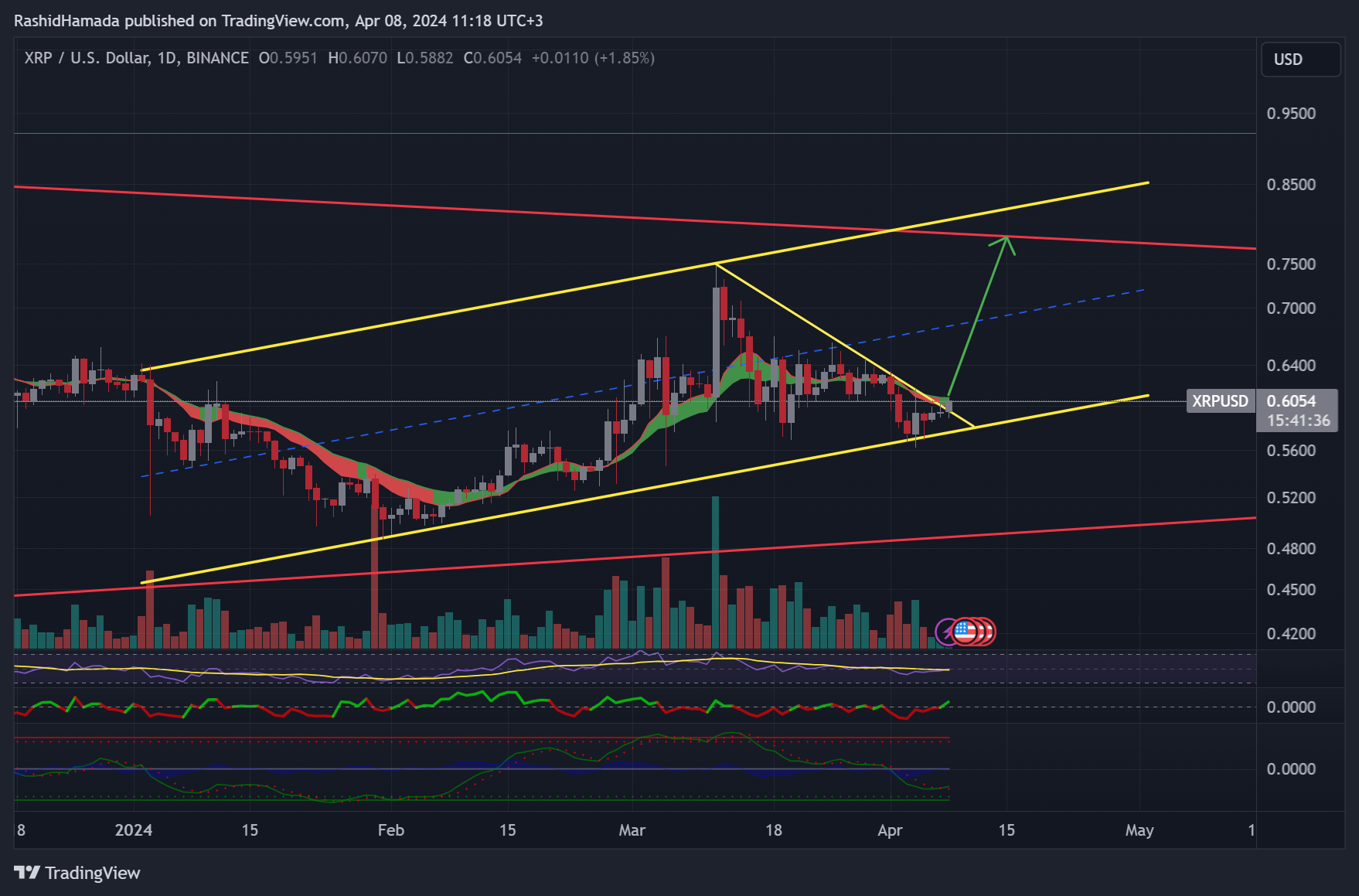
Task: Click the O0.5951 open price value
Action: [288, 58]
